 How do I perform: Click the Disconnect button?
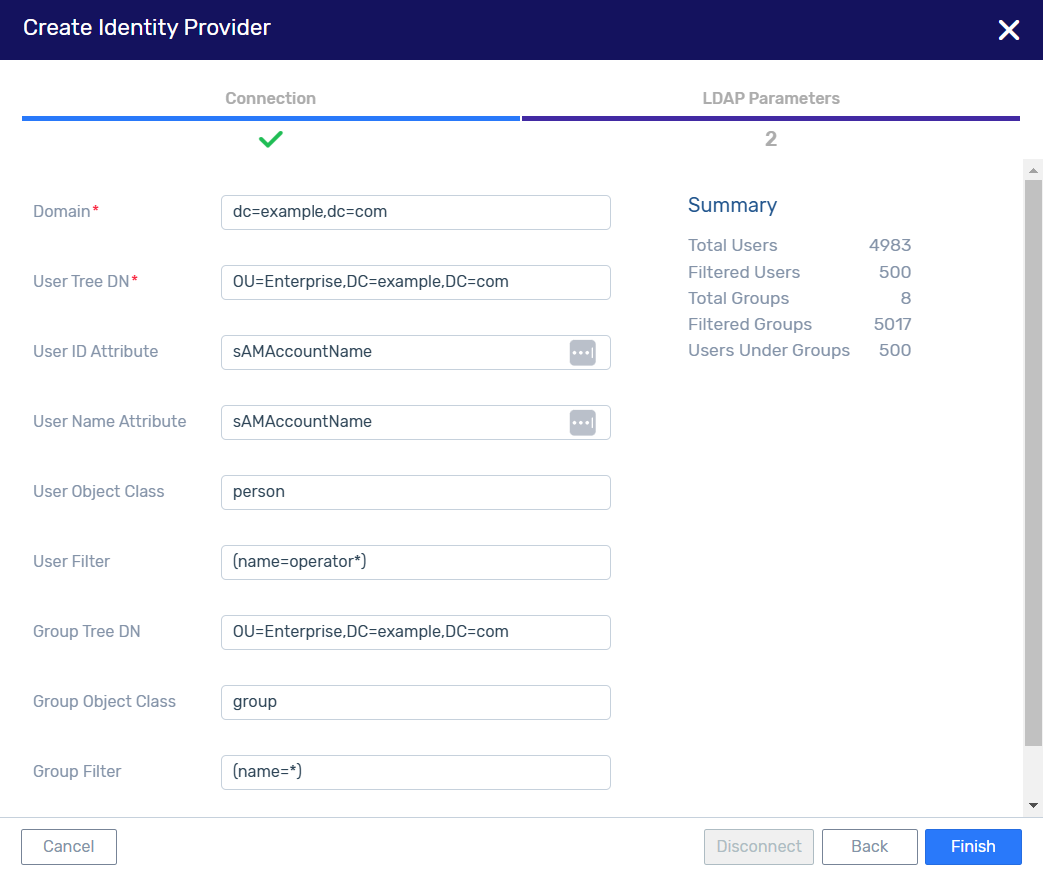[758, 846]
